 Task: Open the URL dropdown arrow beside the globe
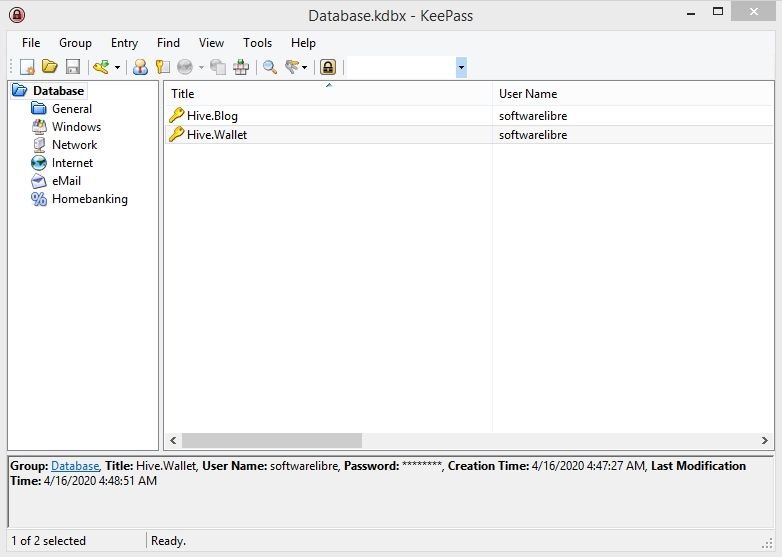pos(201,67)
